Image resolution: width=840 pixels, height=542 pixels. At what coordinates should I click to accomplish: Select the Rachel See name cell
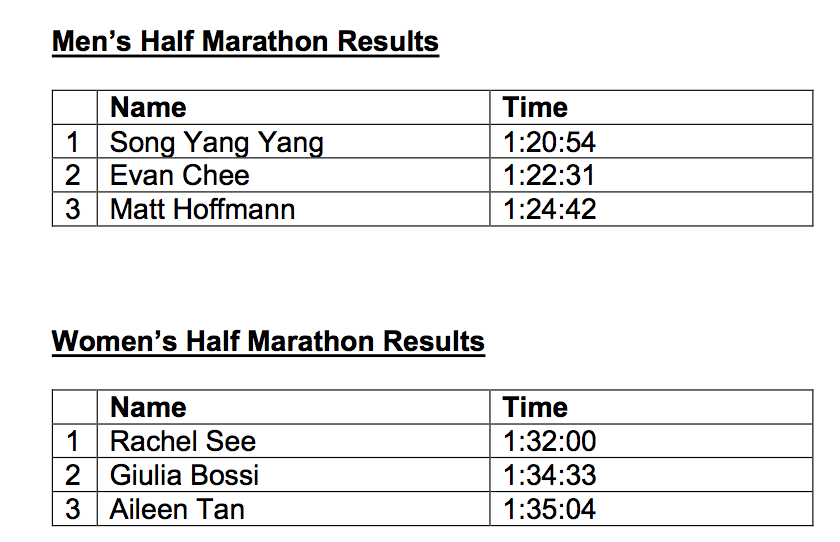pos(183,441)
